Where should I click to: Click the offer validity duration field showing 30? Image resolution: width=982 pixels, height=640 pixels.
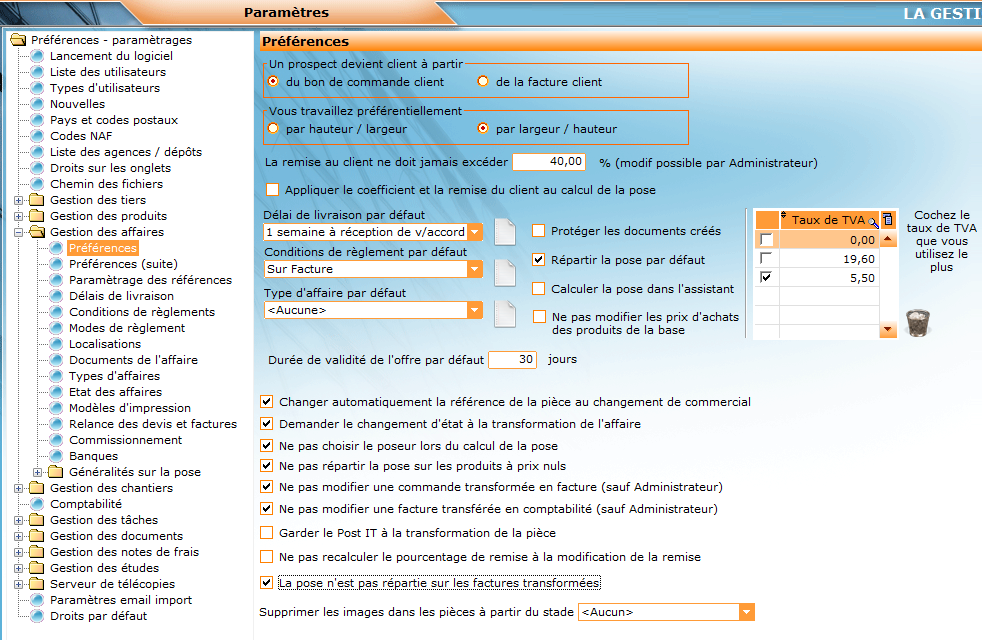click(512, 359)
